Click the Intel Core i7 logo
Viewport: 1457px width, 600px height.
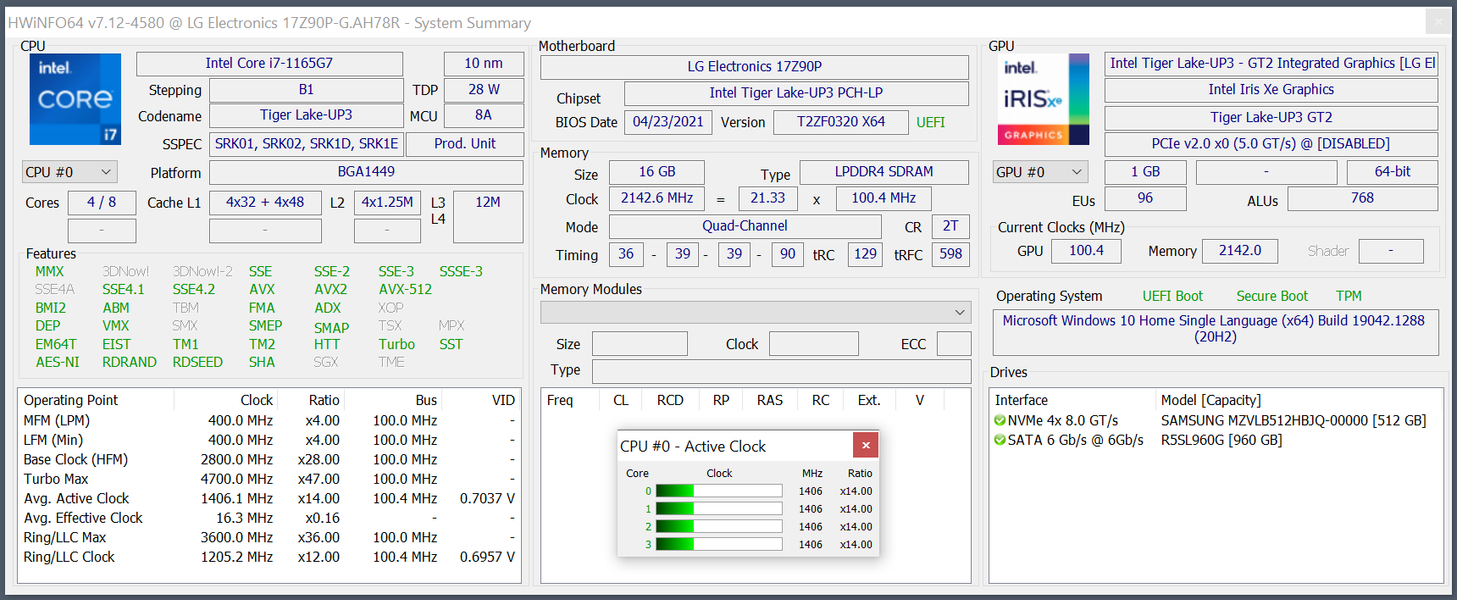coord(75,99)
